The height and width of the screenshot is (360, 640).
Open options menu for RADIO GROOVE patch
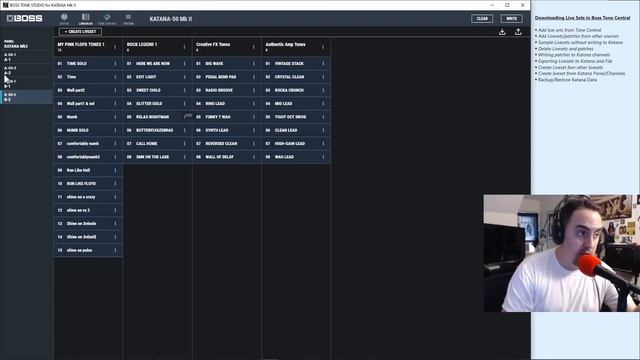coord(254,90)
